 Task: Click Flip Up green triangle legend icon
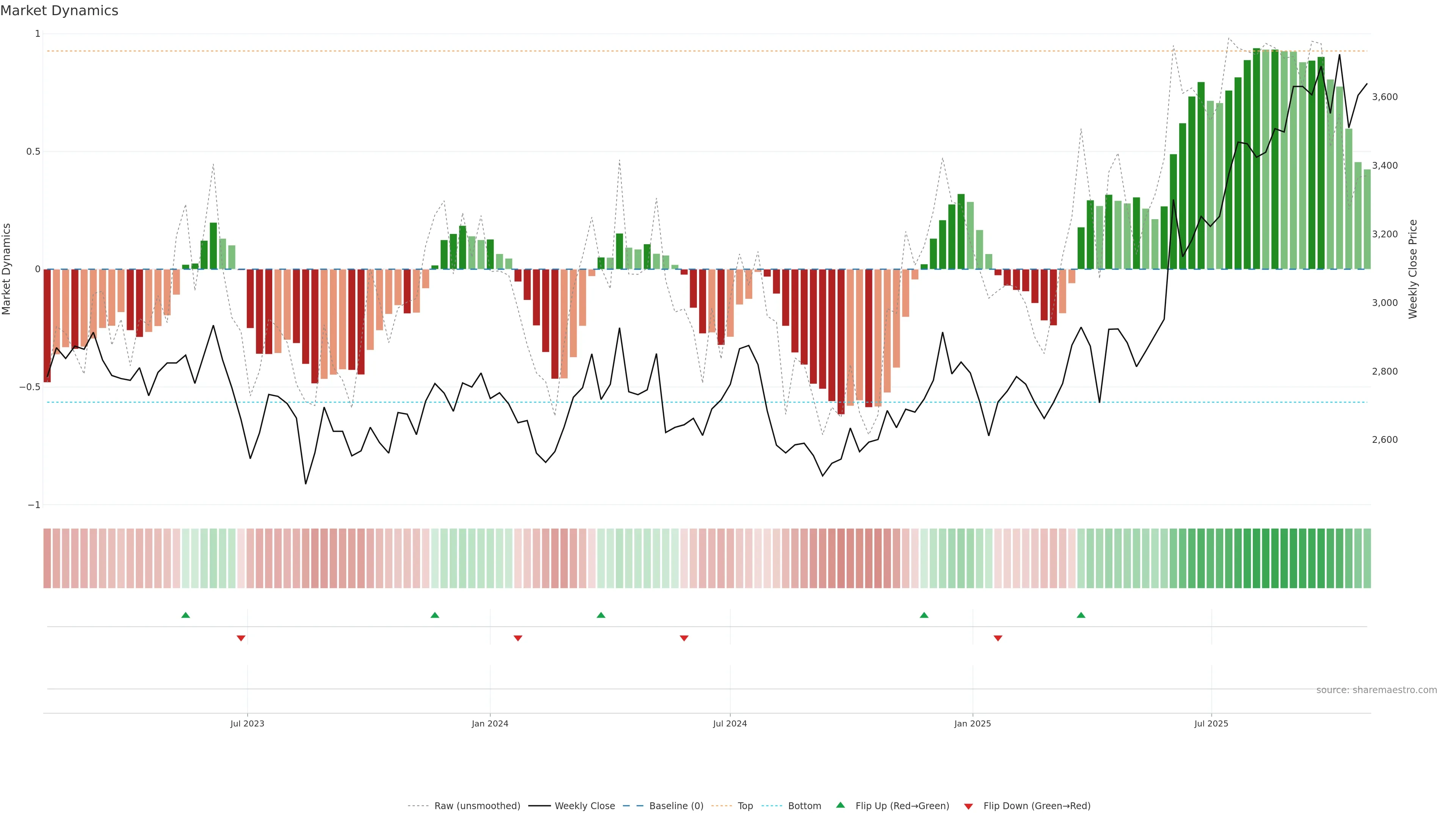(x=841, y=805)
